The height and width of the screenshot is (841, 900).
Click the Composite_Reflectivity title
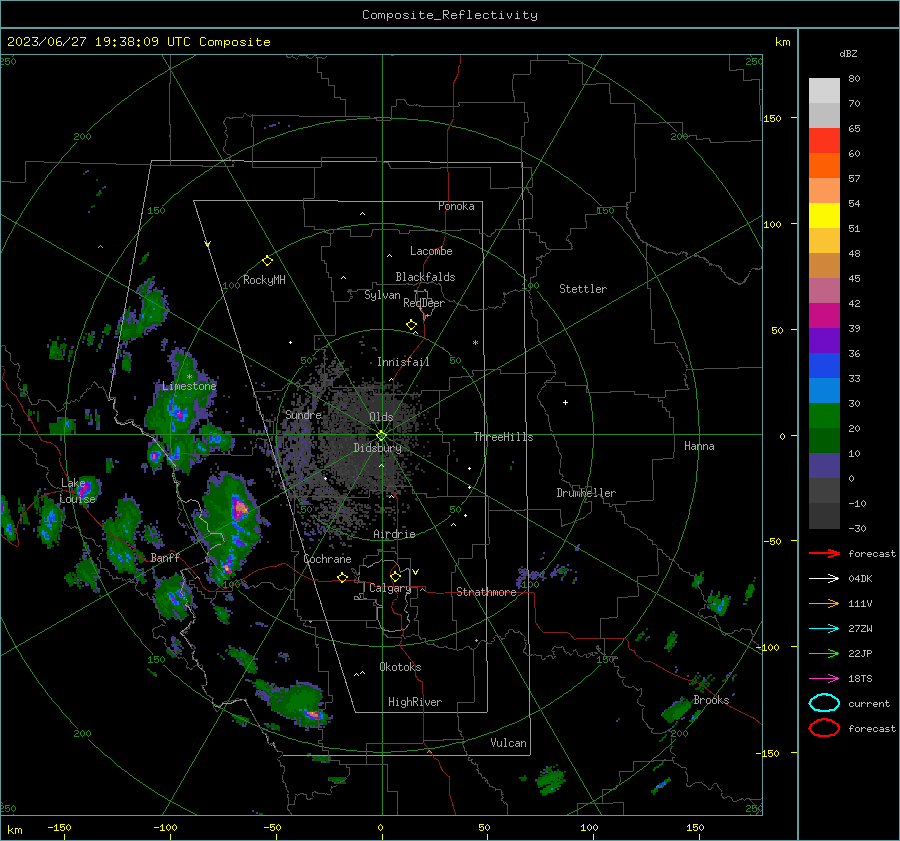point(450,15)
